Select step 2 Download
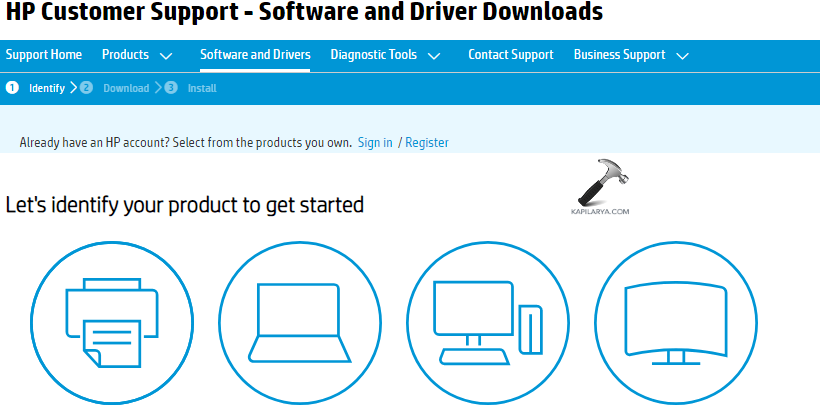Viewport: 820px width, 407px height. click(x=115, y=88)
